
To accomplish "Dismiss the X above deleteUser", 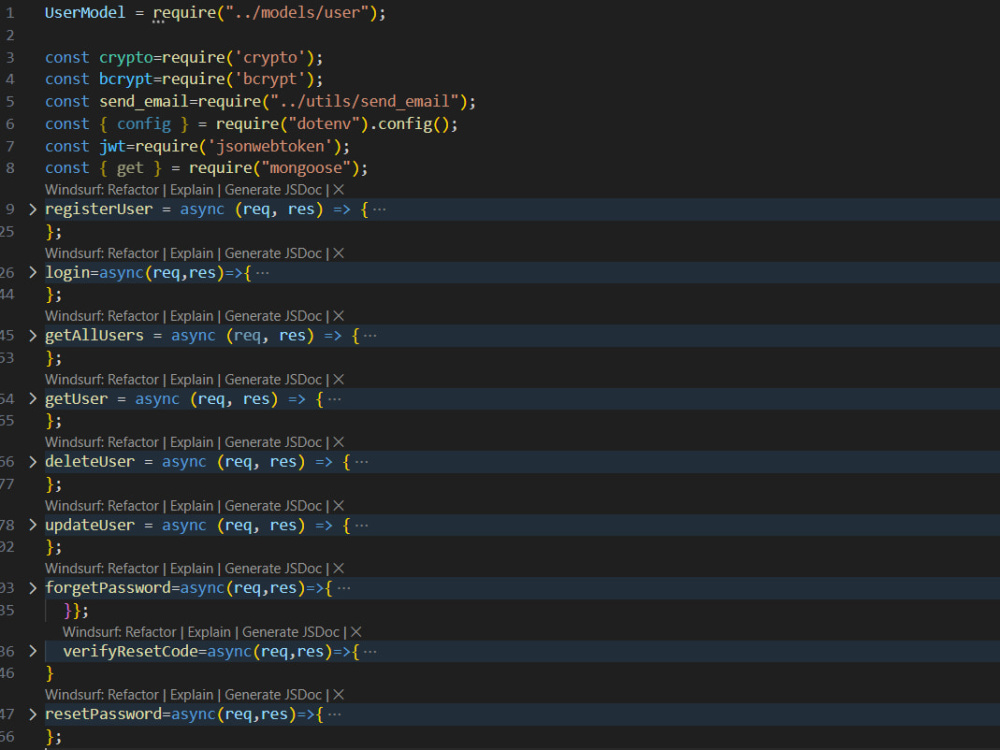I will point(339,443).
